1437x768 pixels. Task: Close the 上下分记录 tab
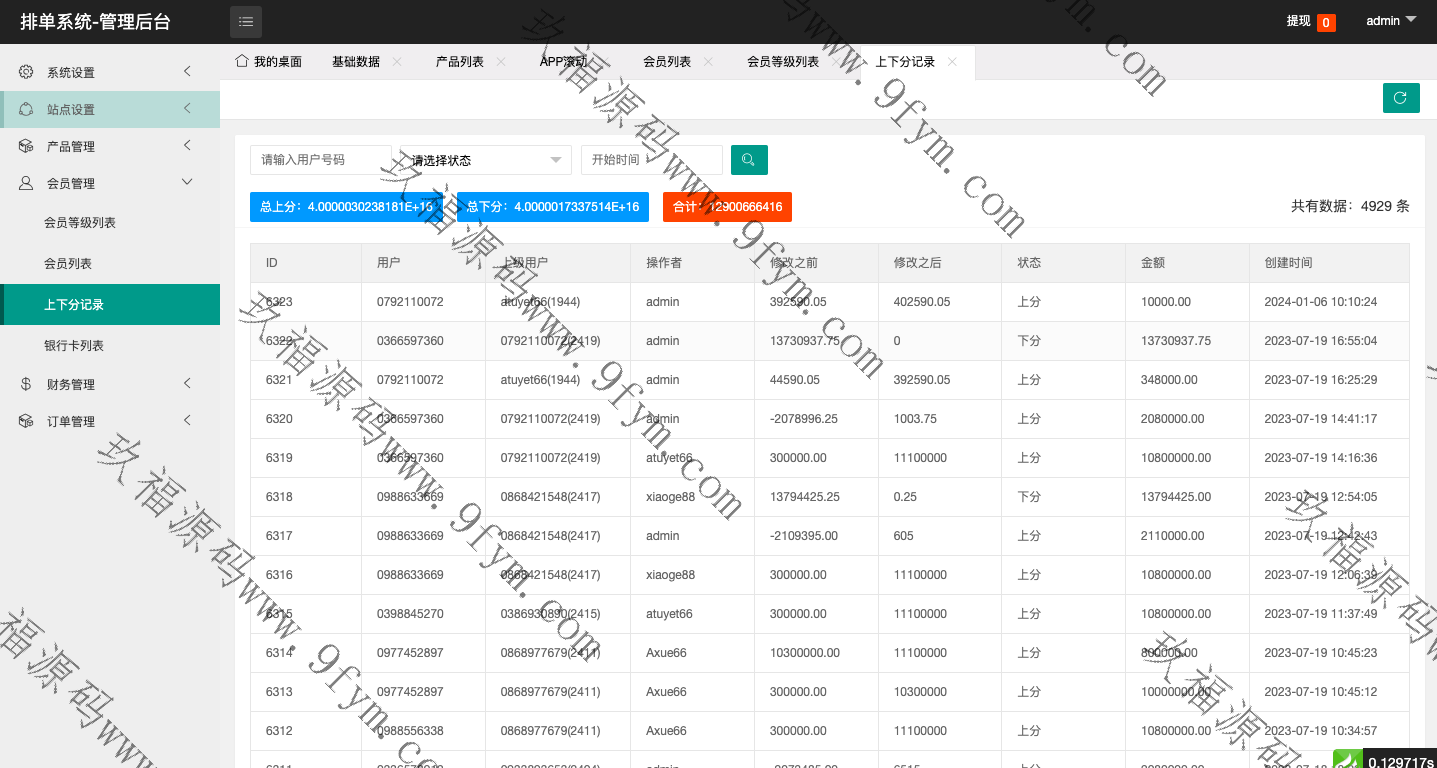(x=952, y=62)
